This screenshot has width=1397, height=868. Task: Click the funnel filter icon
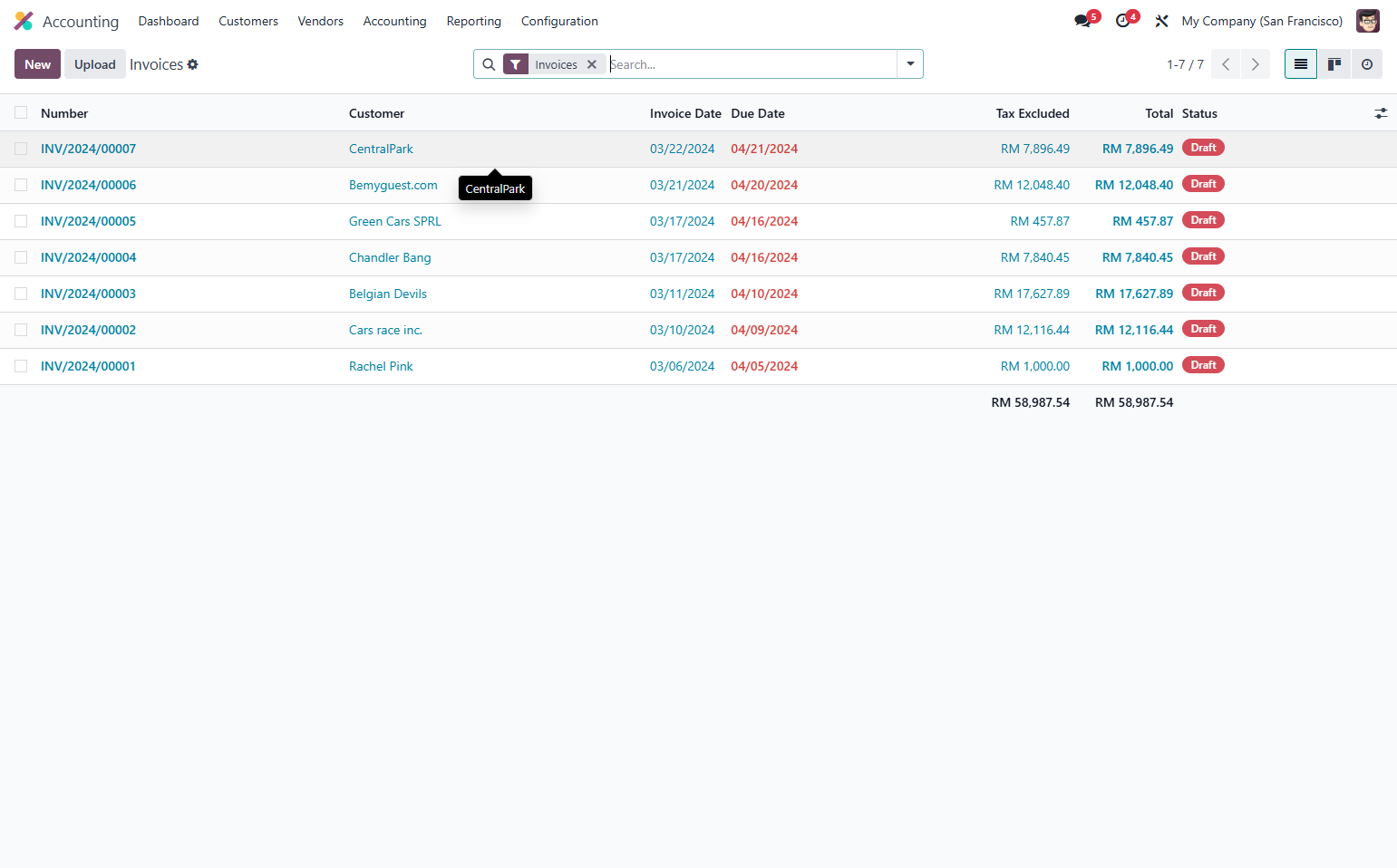(x=516, y=64)
